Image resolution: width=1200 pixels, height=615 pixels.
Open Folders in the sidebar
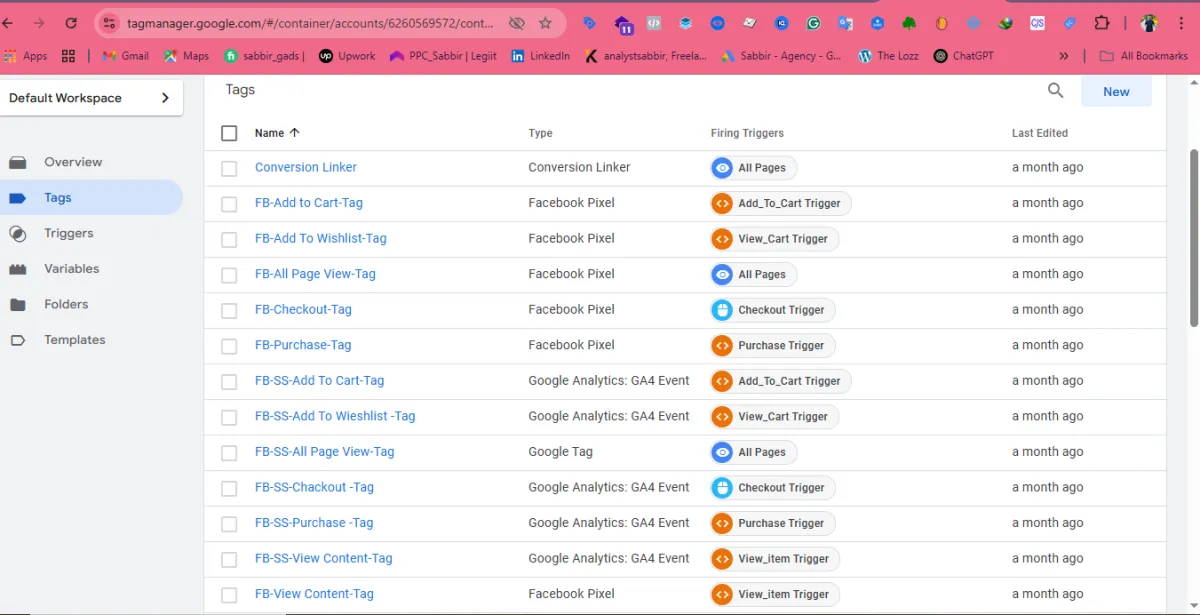point(91,304)
